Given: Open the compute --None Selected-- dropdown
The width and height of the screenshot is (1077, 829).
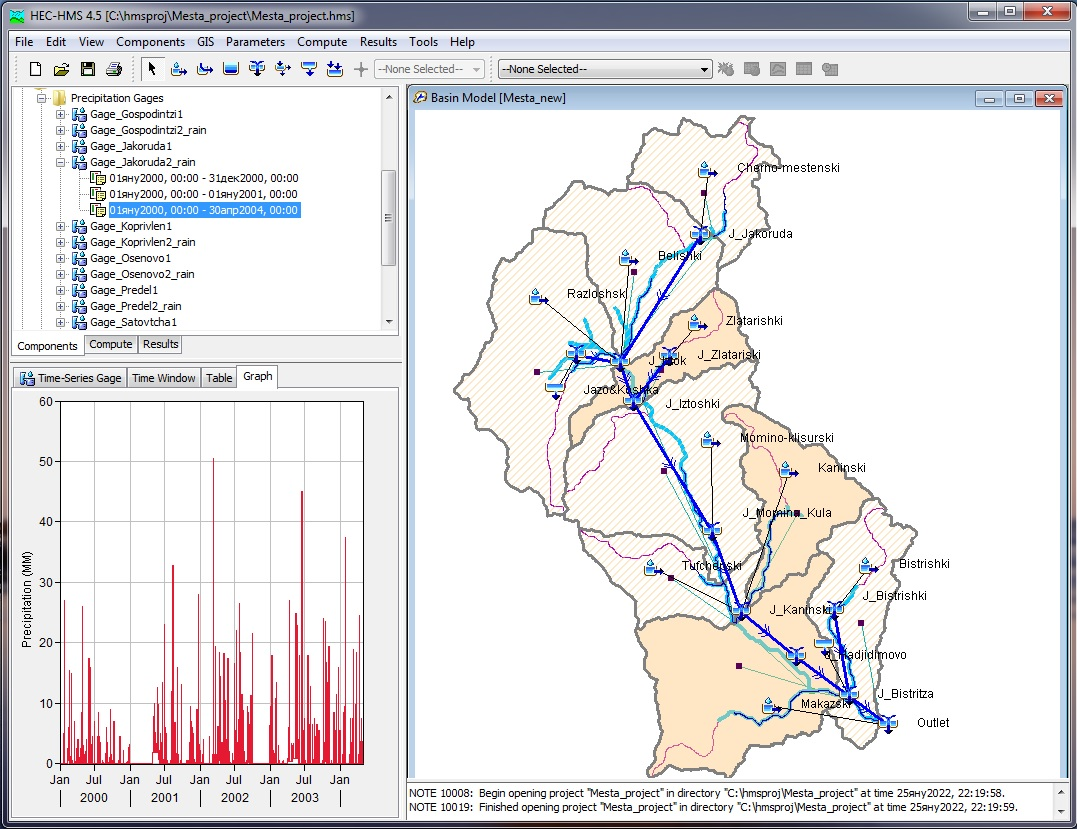Looking at the screenshot, I should (x=604, y=69).
